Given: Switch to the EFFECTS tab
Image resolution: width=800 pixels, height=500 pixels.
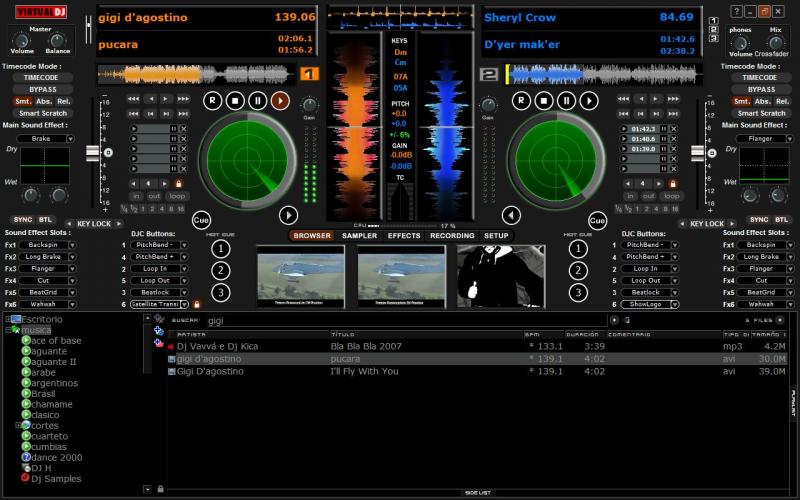Looking at the screenshot, I should pos(404,236).
